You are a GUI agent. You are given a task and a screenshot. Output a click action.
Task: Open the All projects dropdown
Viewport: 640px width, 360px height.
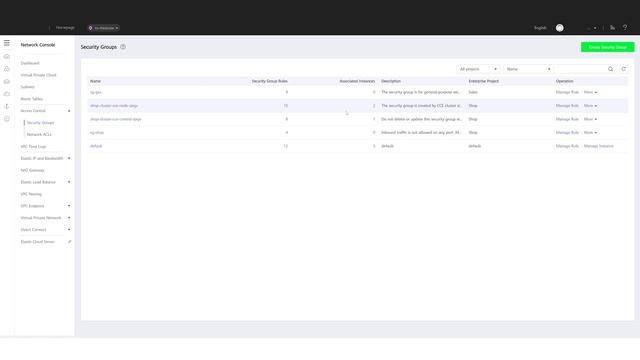point(478,69)
